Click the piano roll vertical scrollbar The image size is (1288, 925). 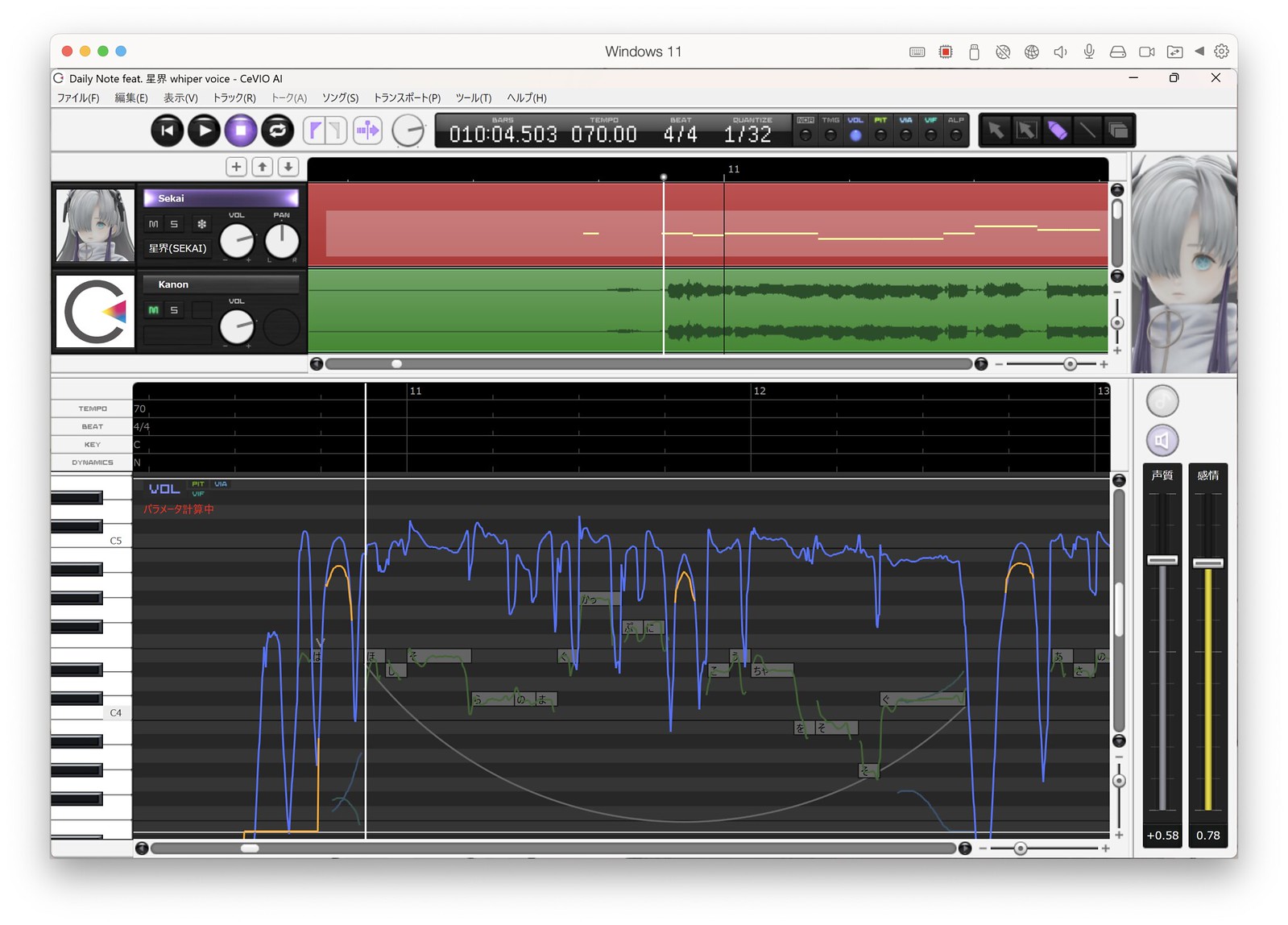coord(1119,610)
